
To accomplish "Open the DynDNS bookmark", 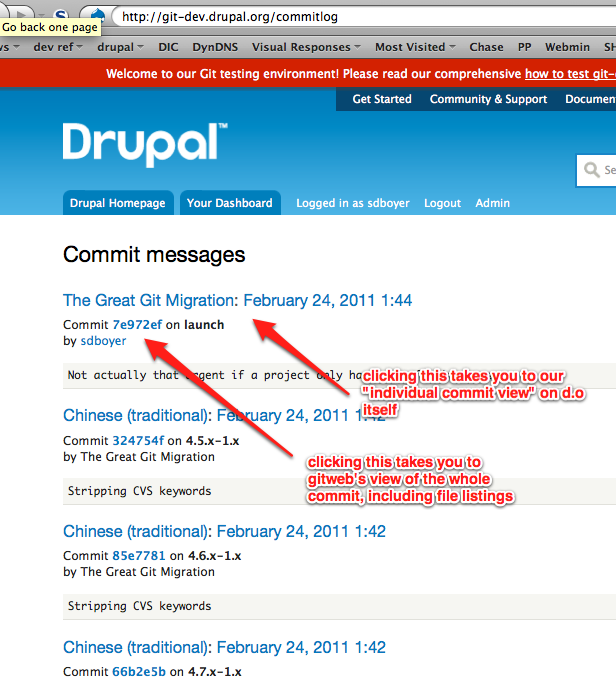I will tap(216, 47).
